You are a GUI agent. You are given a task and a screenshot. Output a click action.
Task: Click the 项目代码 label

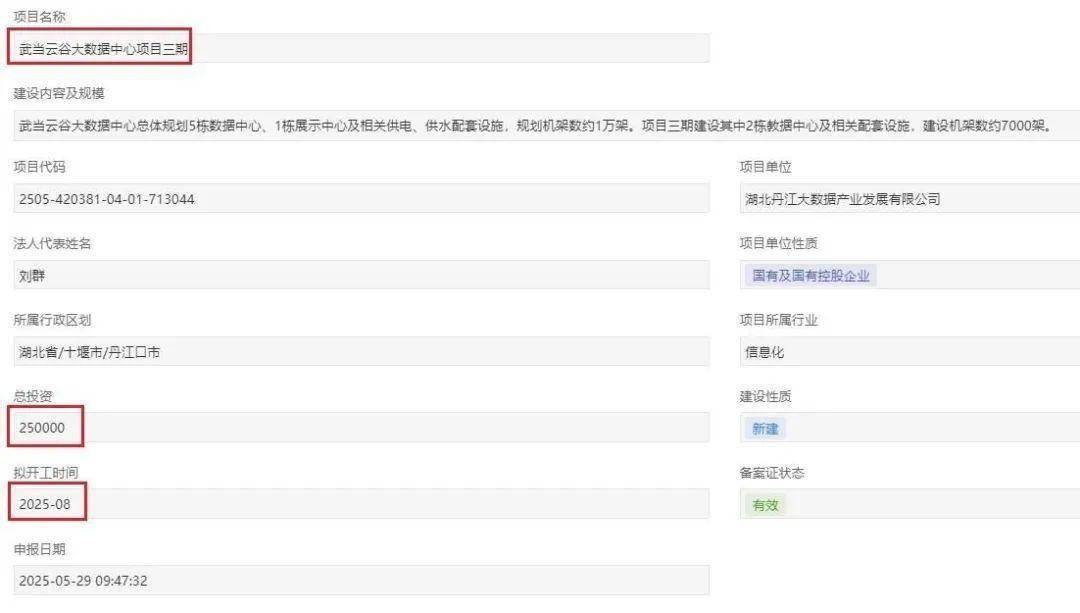pos(40,167)
